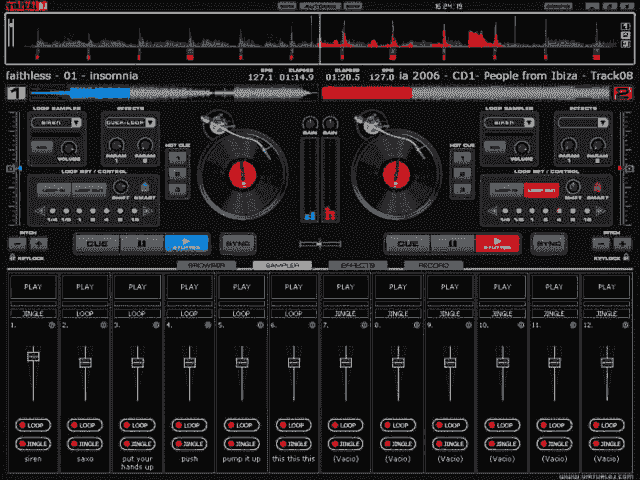Click the blue play button on left deck

pyautogui.click(x=187, y=244)
